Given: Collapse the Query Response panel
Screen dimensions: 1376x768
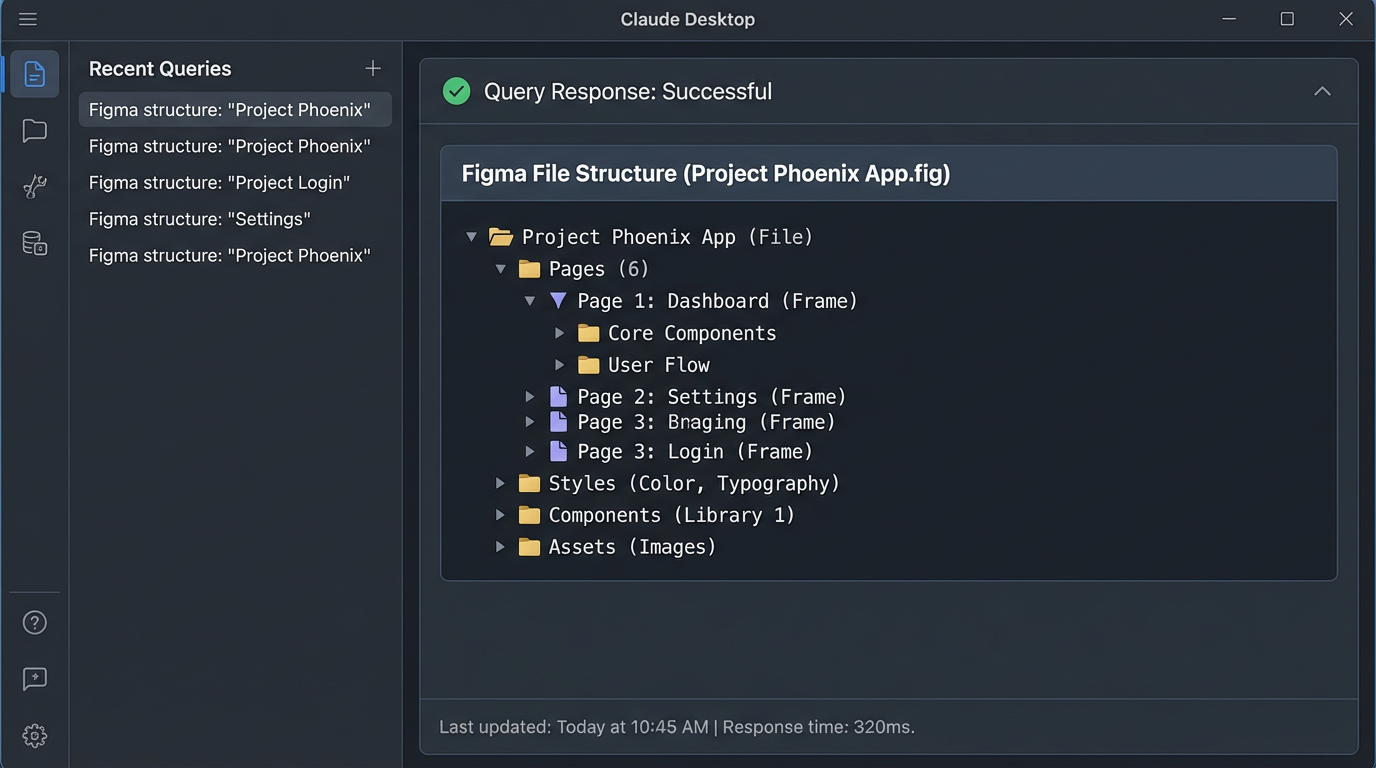Looking at the screenshot, I should pos(1322,90).
